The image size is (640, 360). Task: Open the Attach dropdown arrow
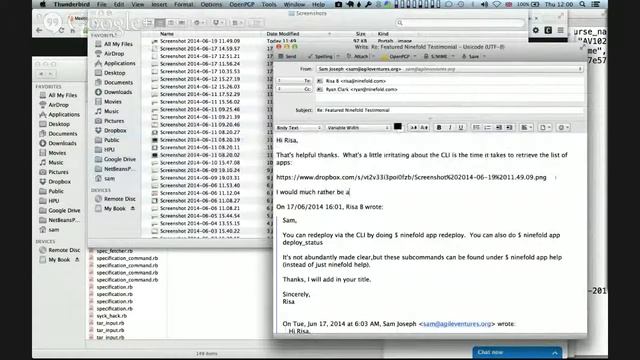coord(373,56)
